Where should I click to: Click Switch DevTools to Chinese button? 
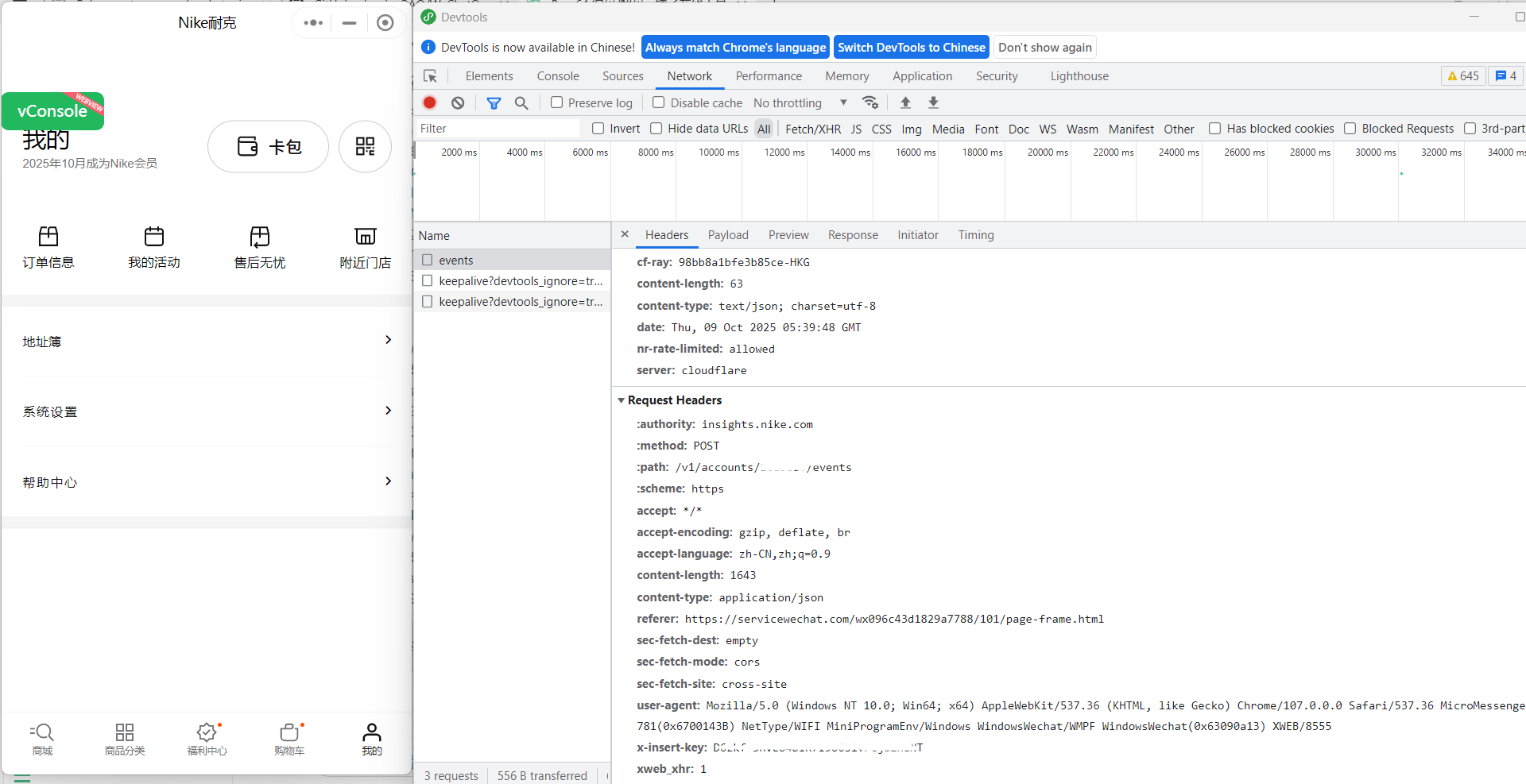(x=911, y=48)
